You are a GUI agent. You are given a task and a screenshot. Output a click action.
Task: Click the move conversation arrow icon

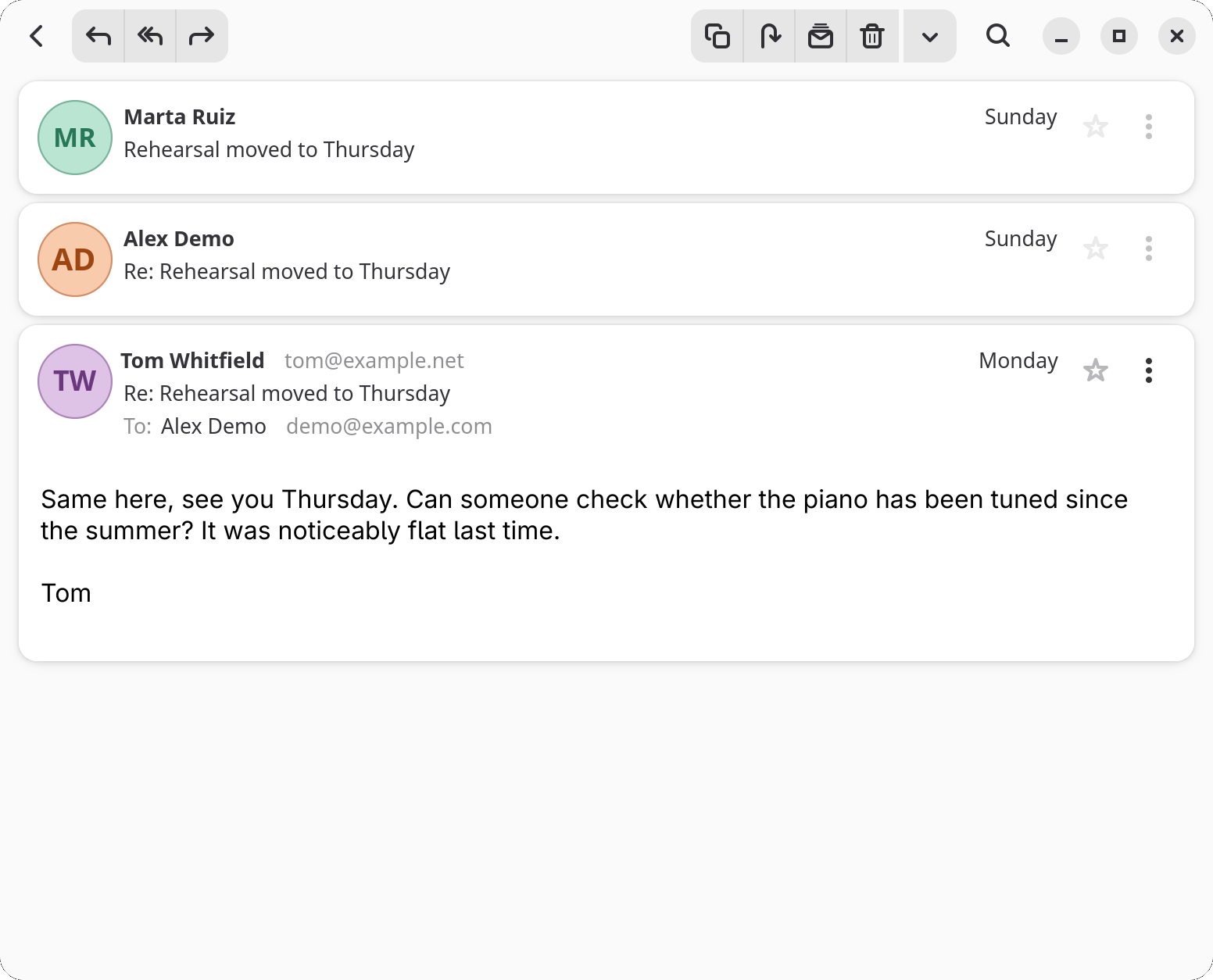[770, 36]
